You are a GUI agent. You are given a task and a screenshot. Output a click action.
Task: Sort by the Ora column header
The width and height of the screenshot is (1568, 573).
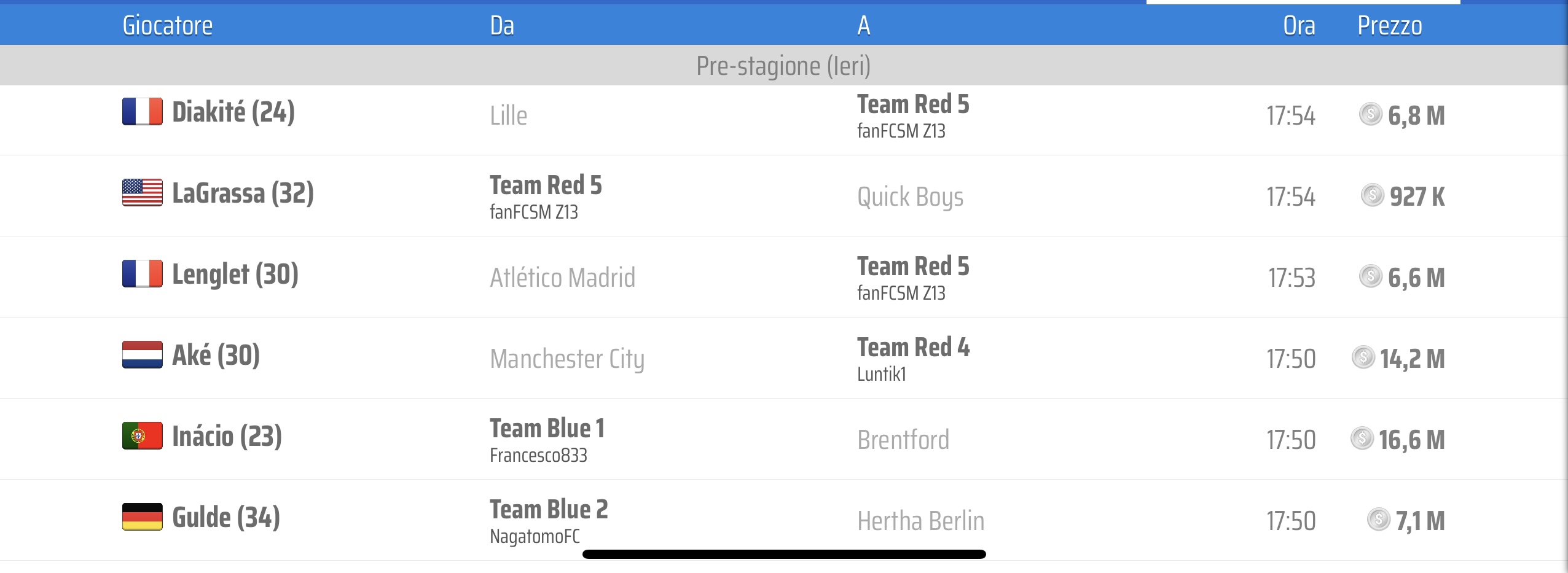click(x=1299, y=26)
